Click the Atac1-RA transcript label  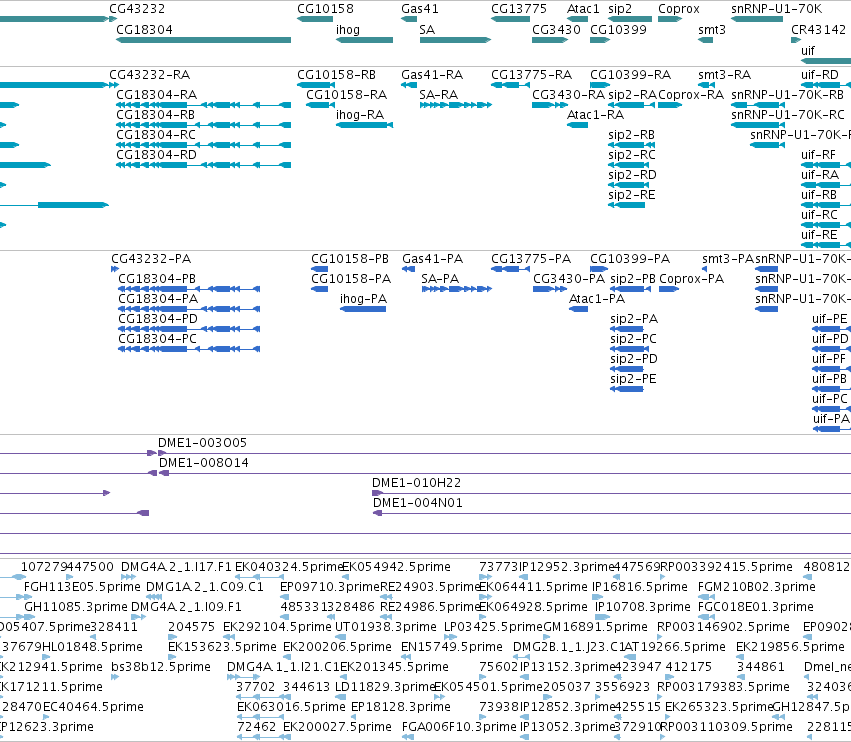(595, 115)
